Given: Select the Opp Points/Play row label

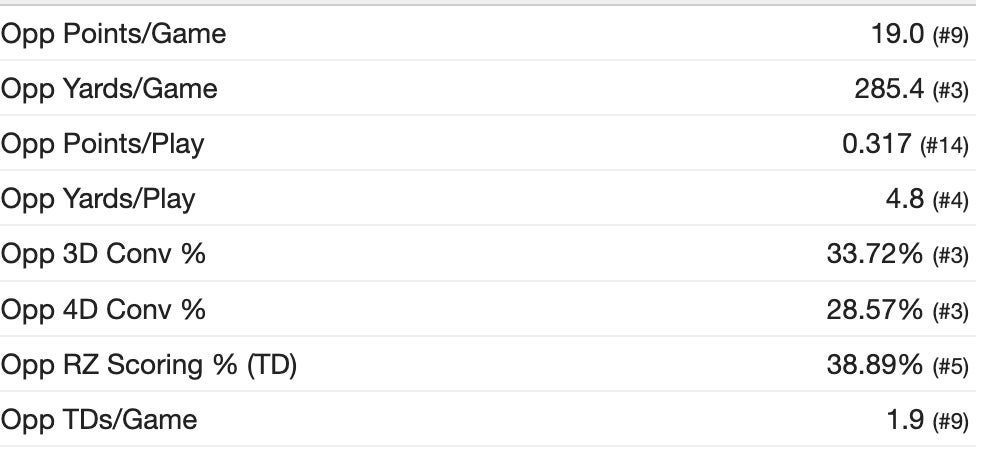Looking at the screenshot, I should [x=102, y=144].
